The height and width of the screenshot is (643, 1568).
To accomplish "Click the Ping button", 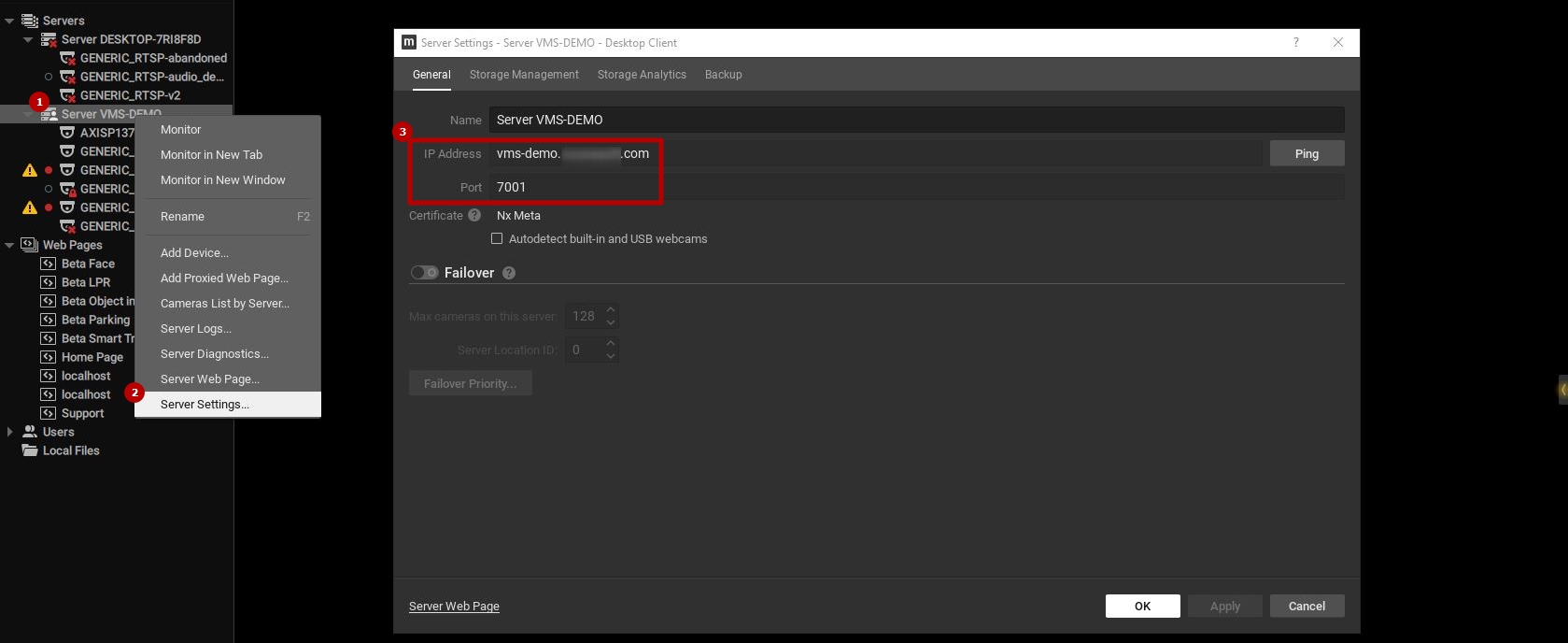I will pos(1307,153).
